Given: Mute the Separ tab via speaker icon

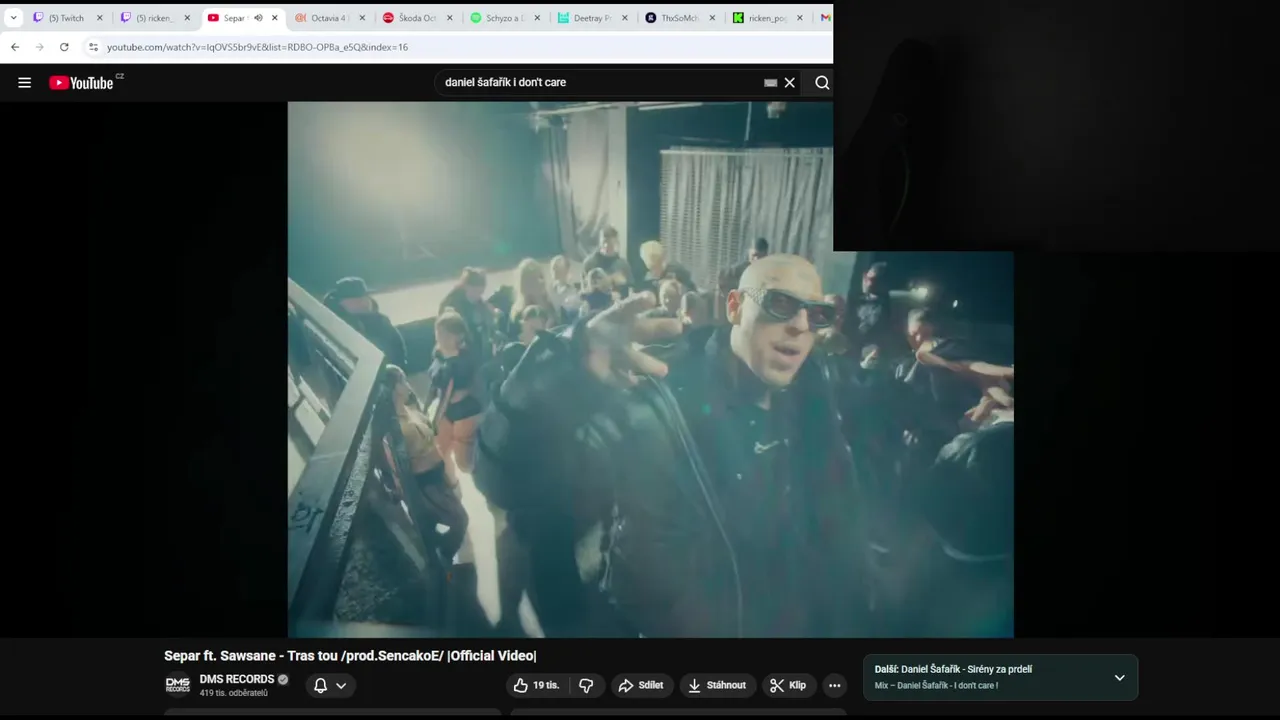Looking at the screenshot, I should pyautogui.click(x=258, y=18).
